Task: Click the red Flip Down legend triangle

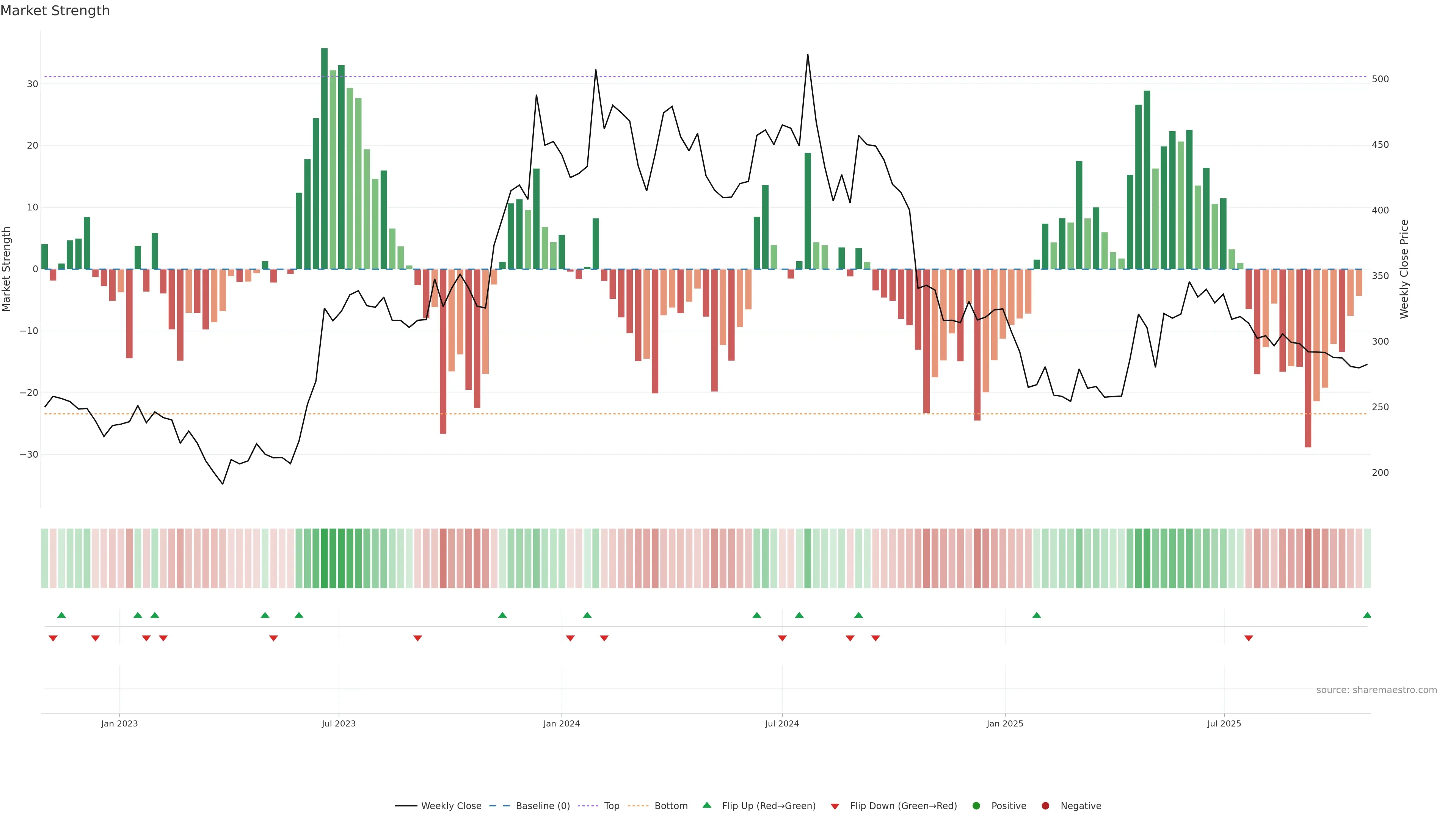Action: tap(835, 806)
